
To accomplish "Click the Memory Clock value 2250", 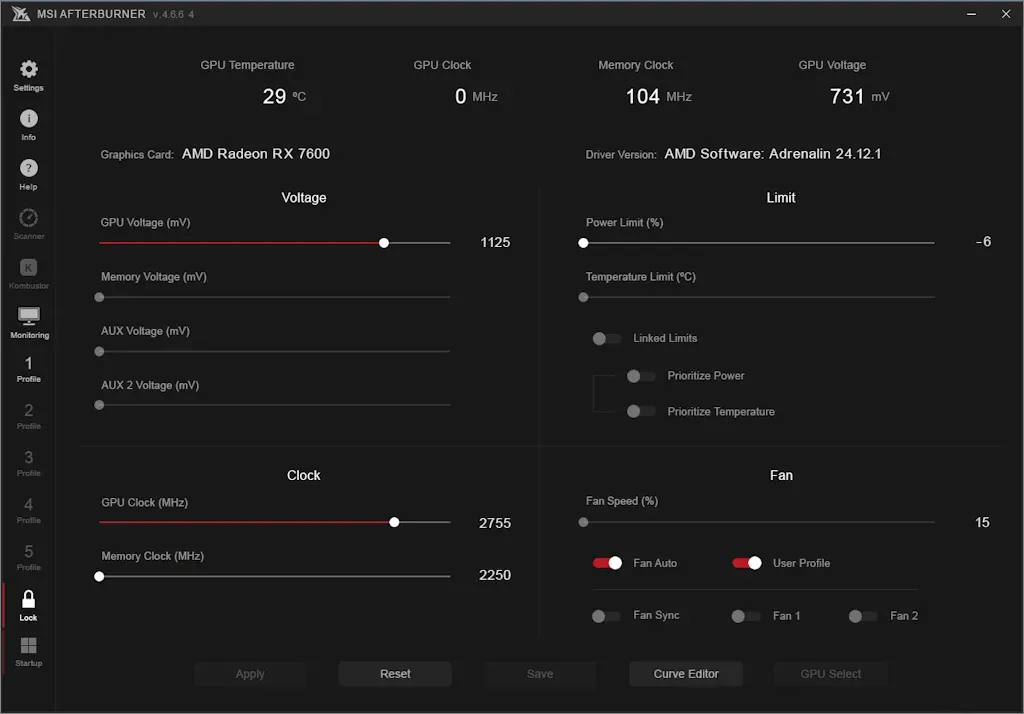I will point(495,576).
